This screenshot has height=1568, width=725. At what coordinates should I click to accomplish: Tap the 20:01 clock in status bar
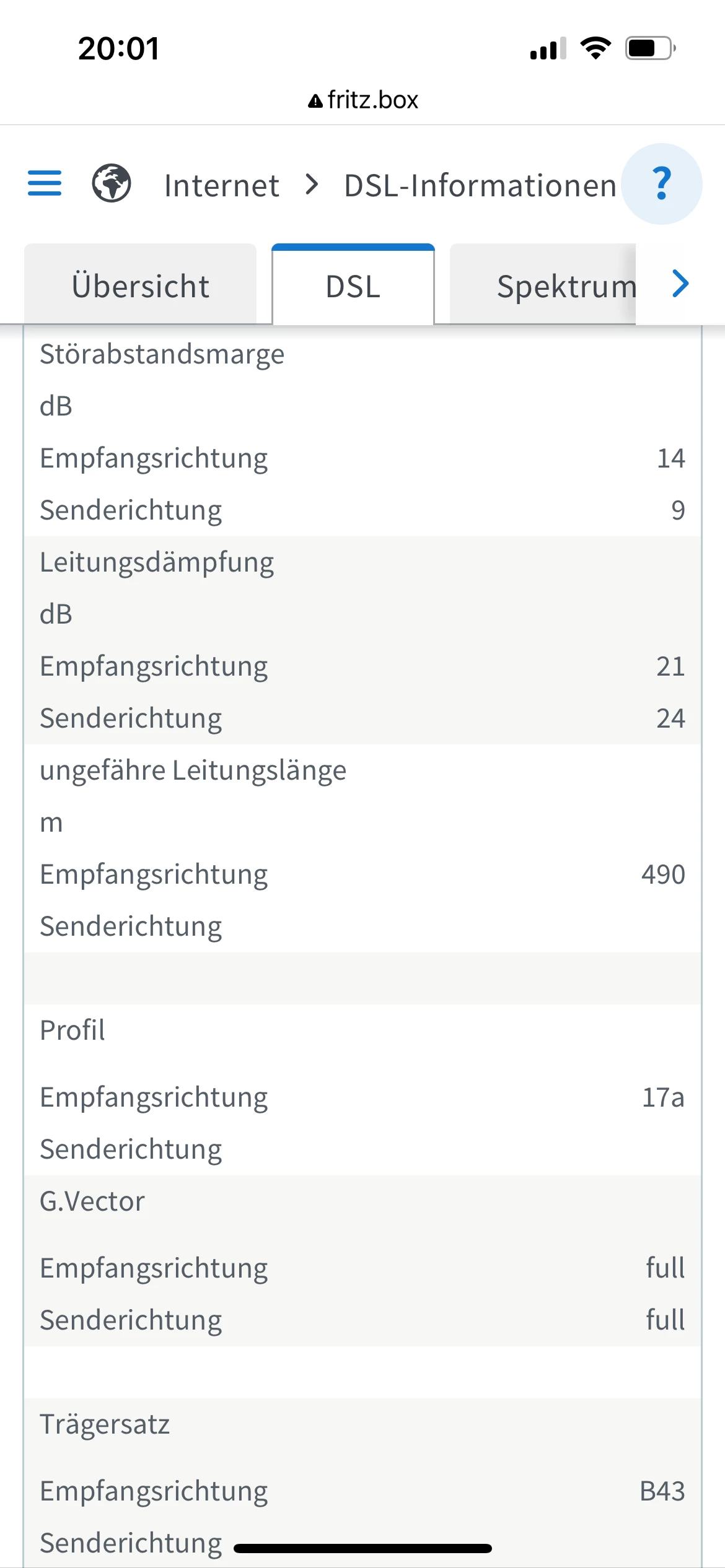coord(119,48)
